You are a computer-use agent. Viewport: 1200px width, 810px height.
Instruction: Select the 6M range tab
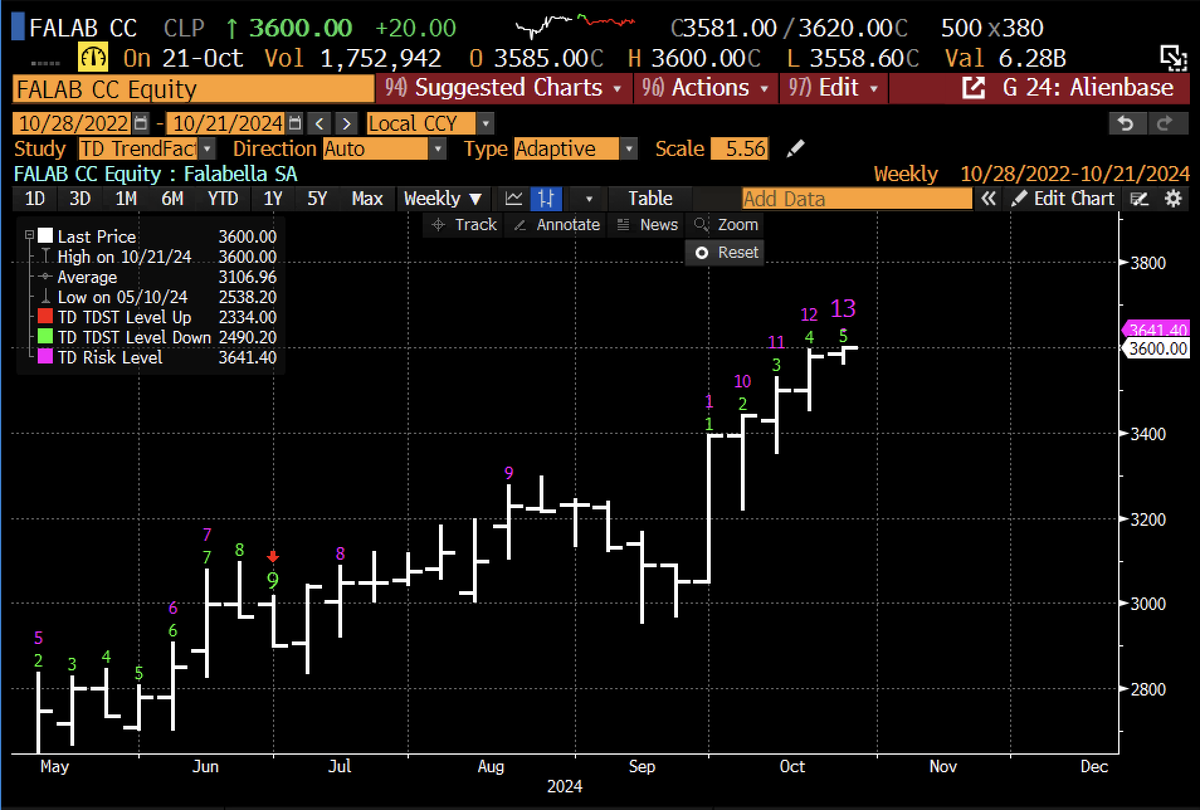tap(172, 198)
